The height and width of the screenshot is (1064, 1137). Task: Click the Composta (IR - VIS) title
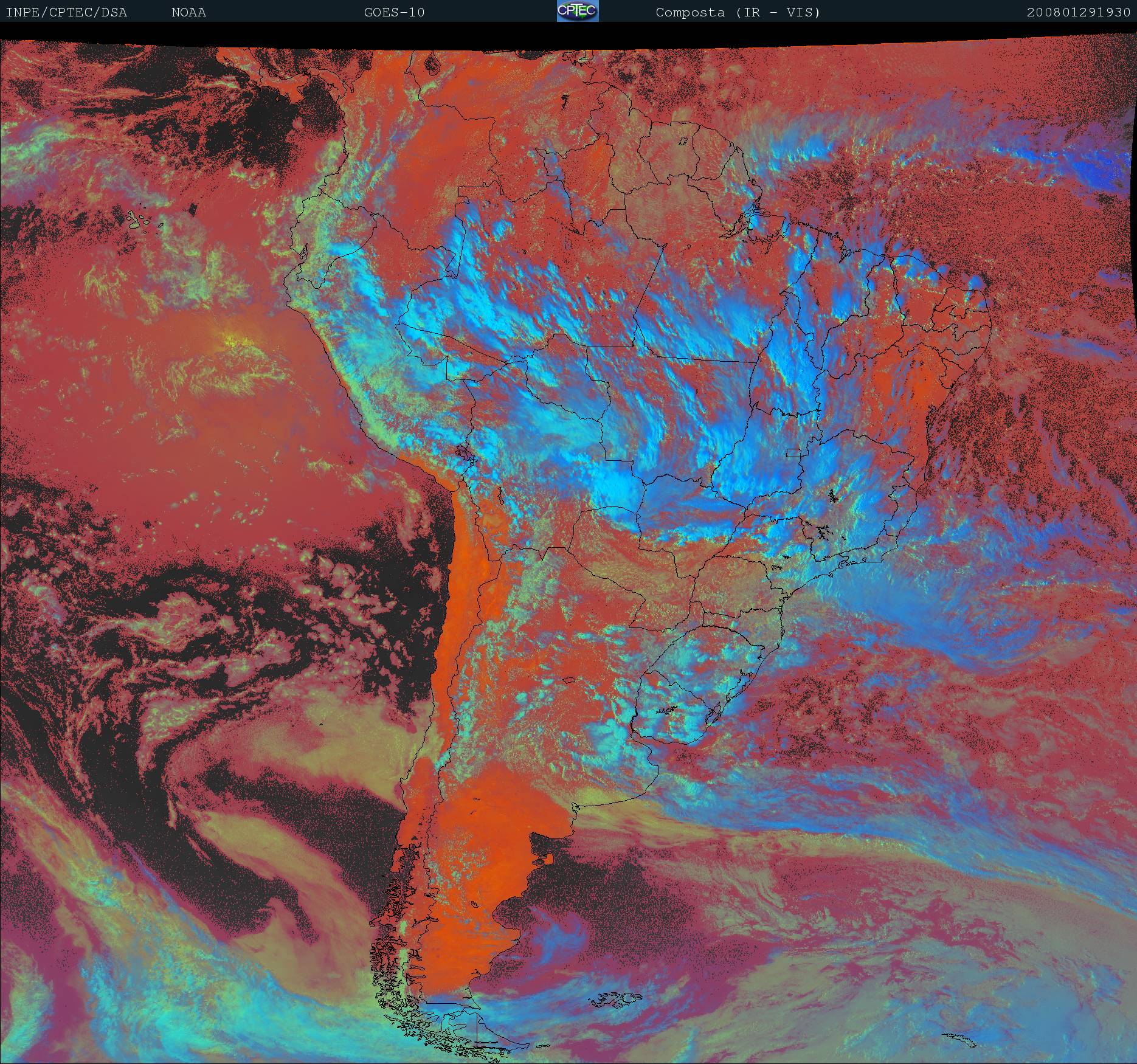[x=738, y=12]
